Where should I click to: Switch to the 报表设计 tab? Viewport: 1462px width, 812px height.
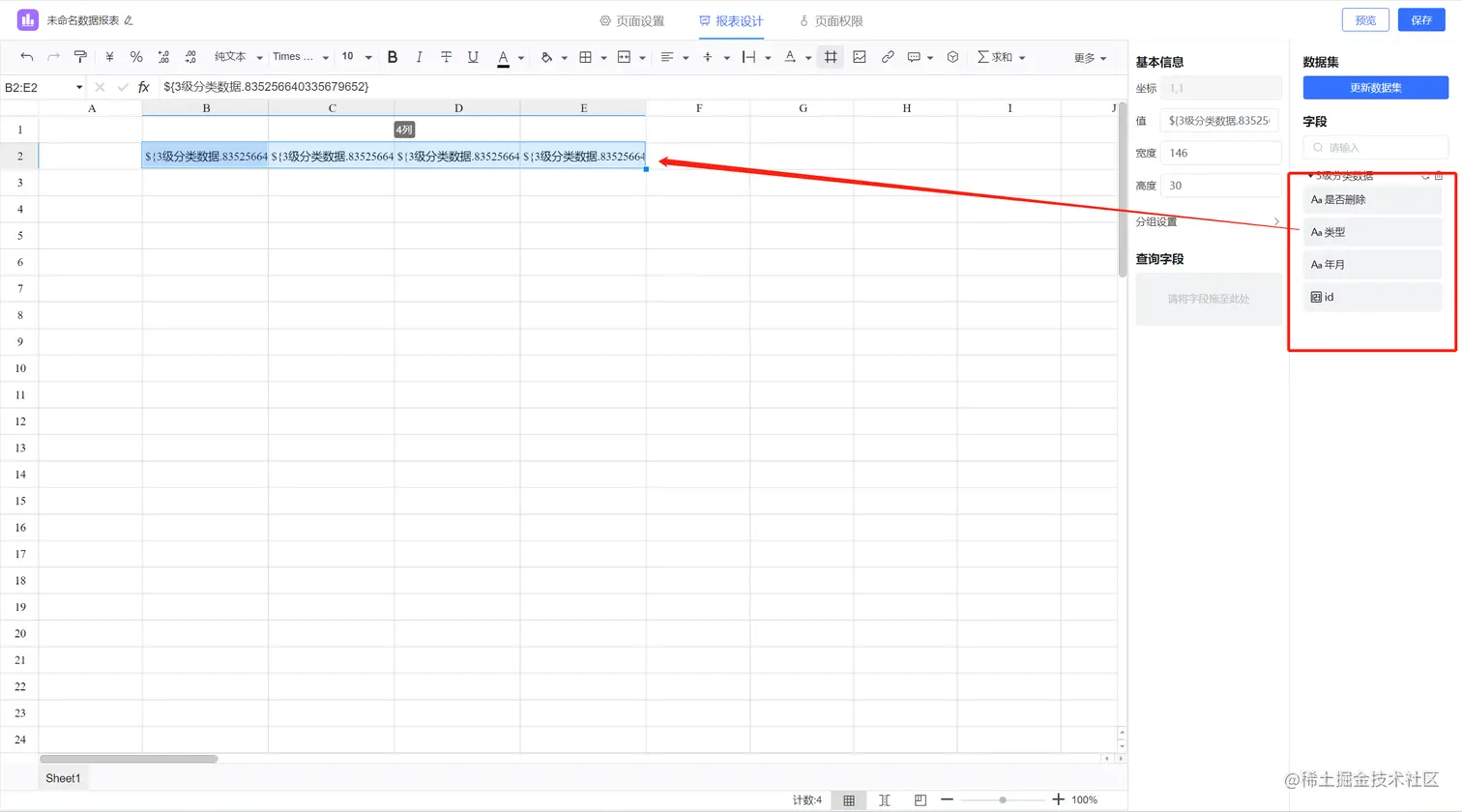coord(731,20)
